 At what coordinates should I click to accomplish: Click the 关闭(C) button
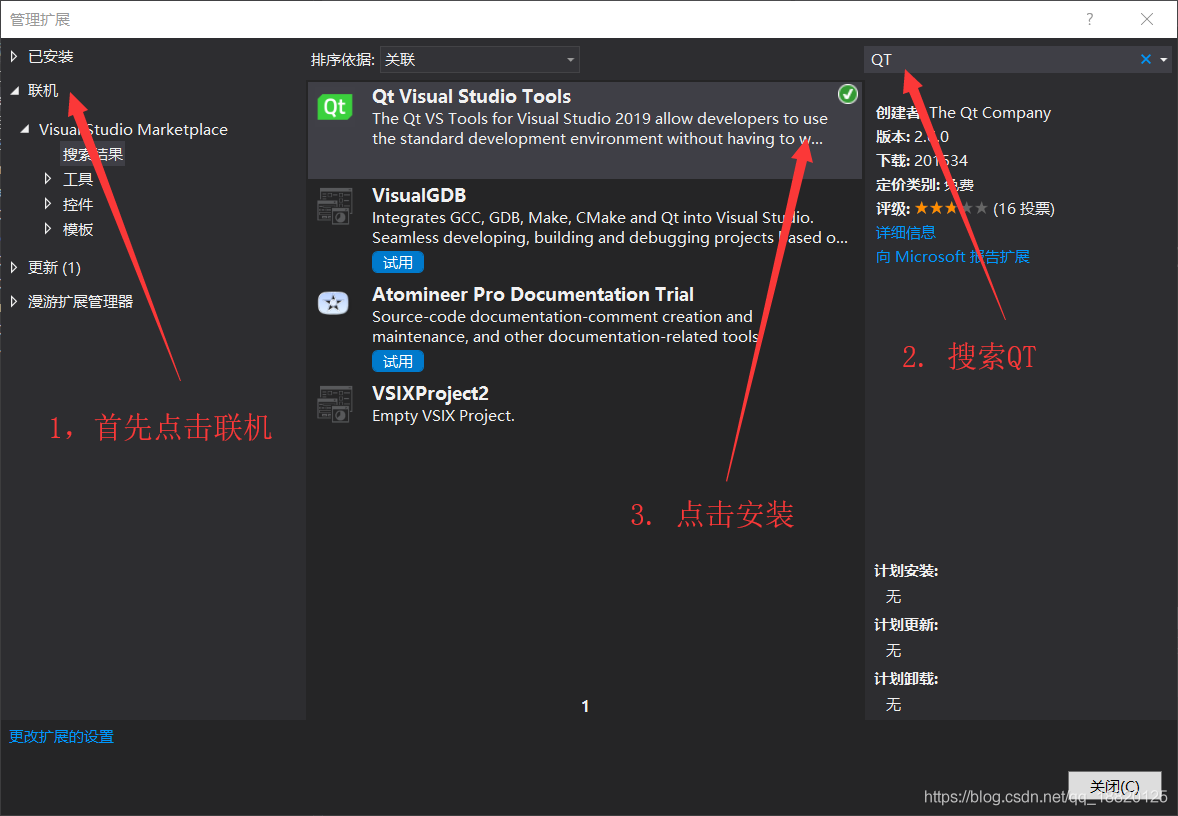[1115, 786]
